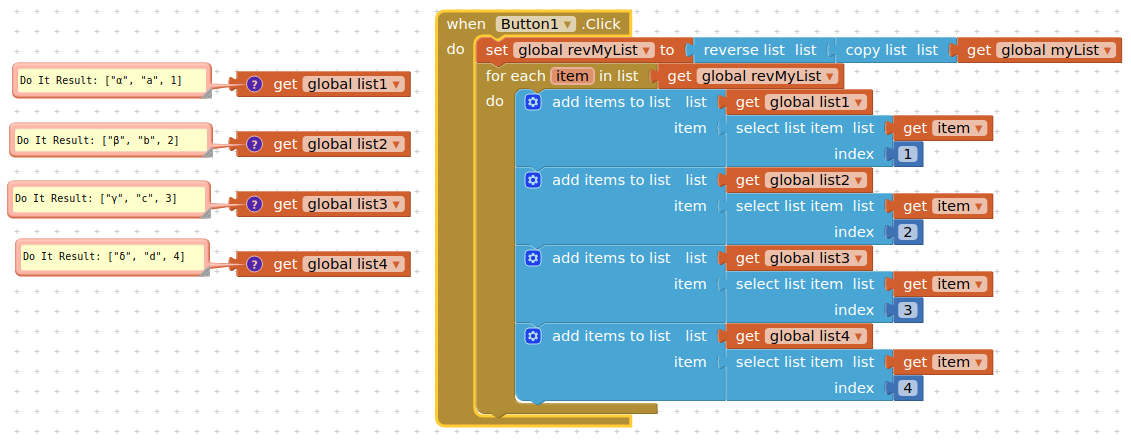Open mutator gear on add items to global list1
1131x442 pixels.
pyautogui.click(x=533, y=102)
